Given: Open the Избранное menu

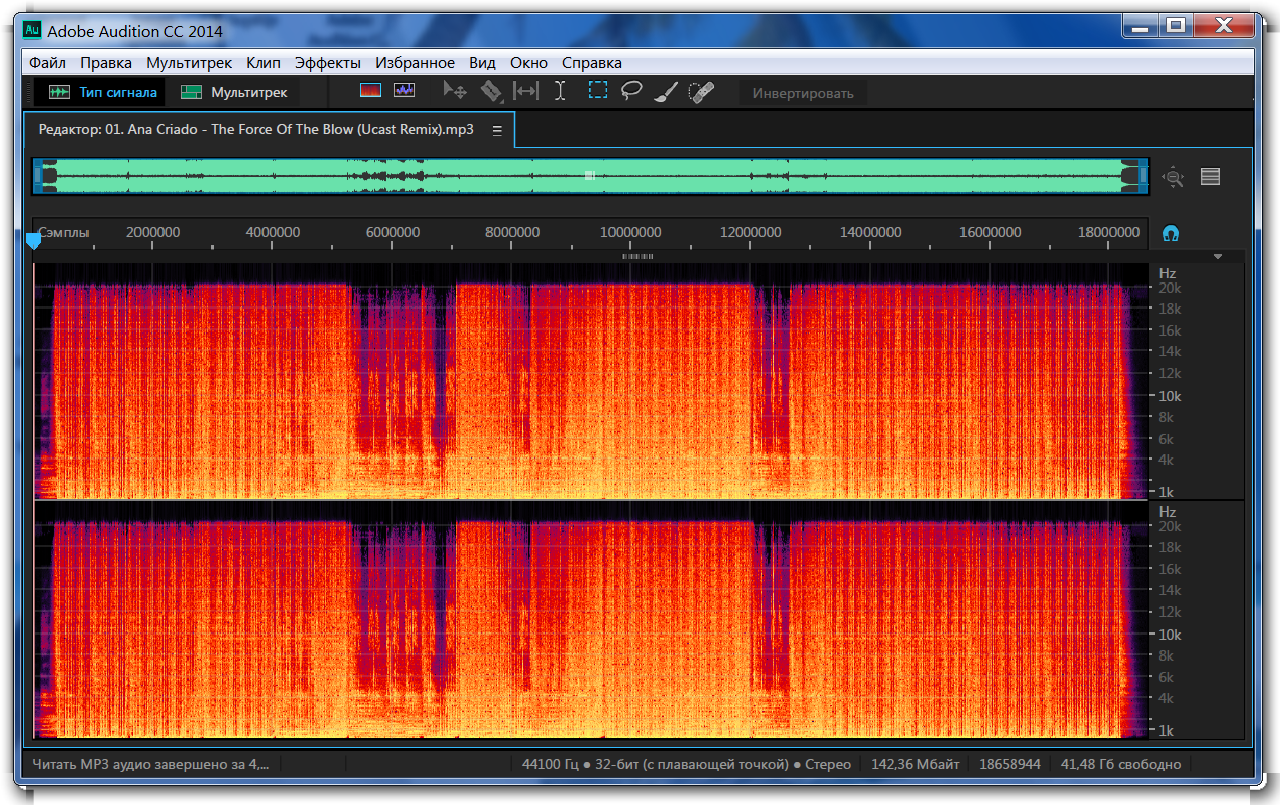Looking at the screenshot, I should click(414, 62).
